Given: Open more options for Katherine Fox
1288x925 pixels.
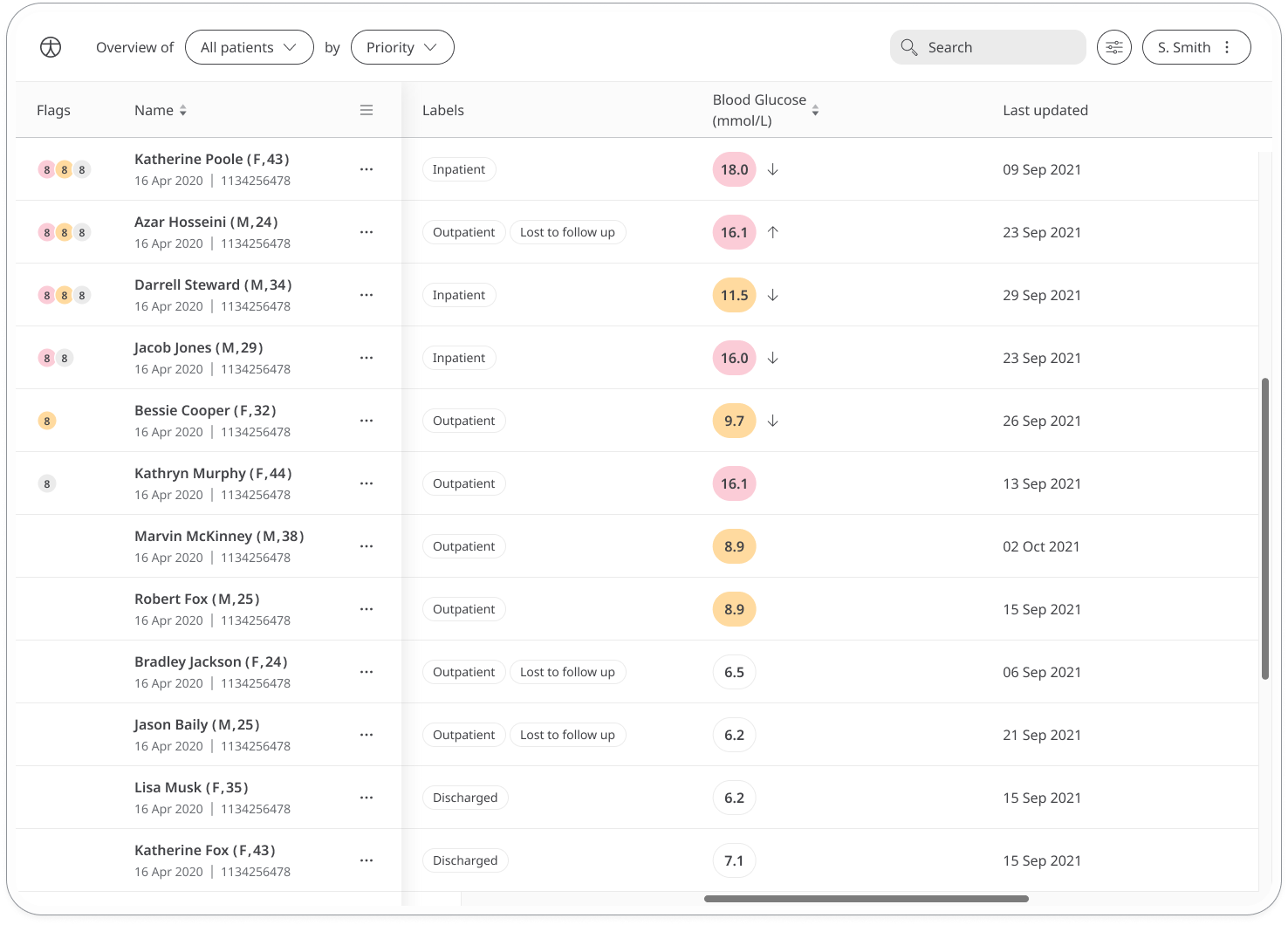Looking at the screenshot, I should tap(367, 860).
